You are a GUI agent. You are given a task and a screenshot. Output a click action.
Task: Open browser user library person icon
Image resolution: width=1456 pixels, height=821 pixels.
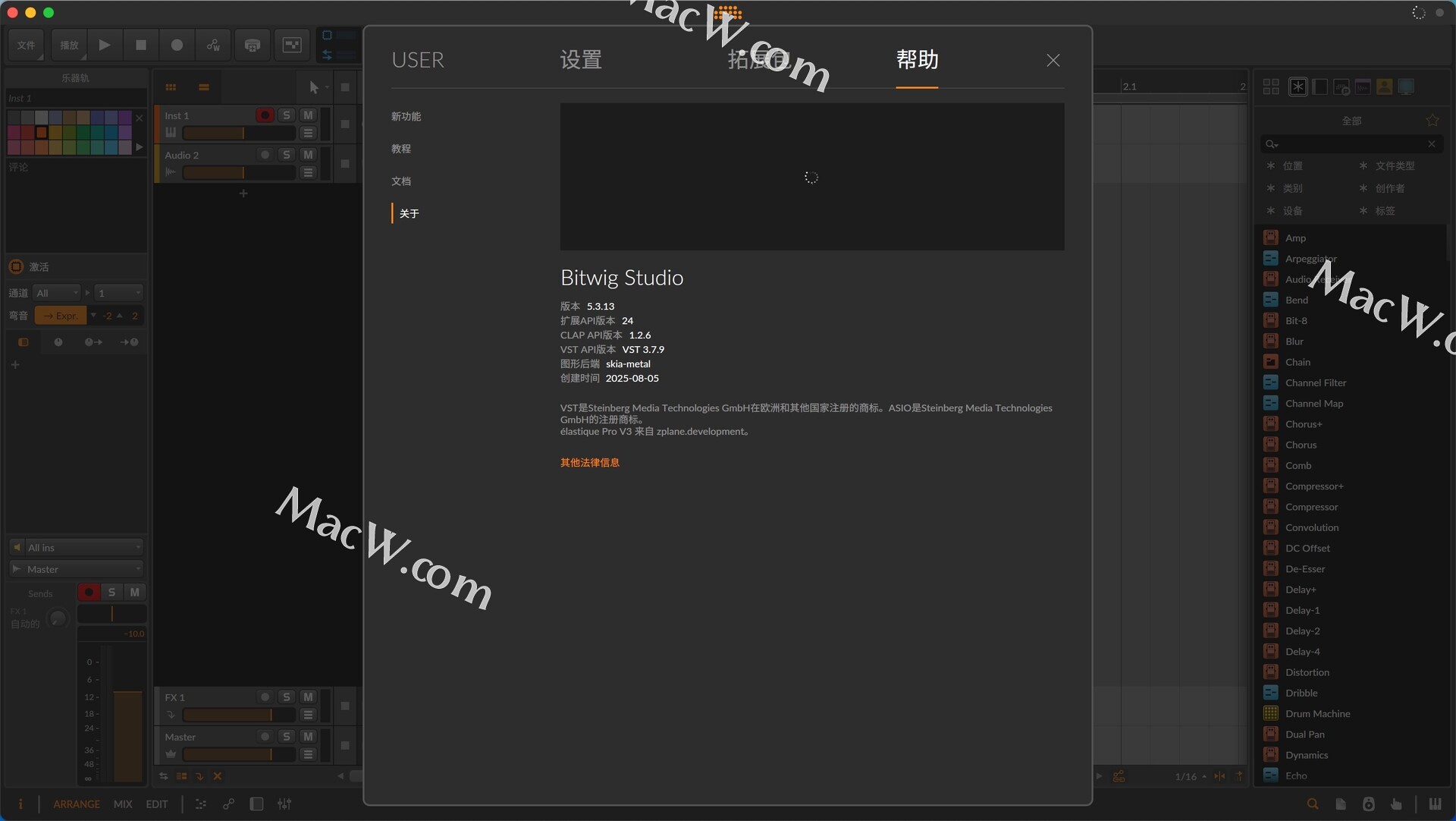point(1384,87)
